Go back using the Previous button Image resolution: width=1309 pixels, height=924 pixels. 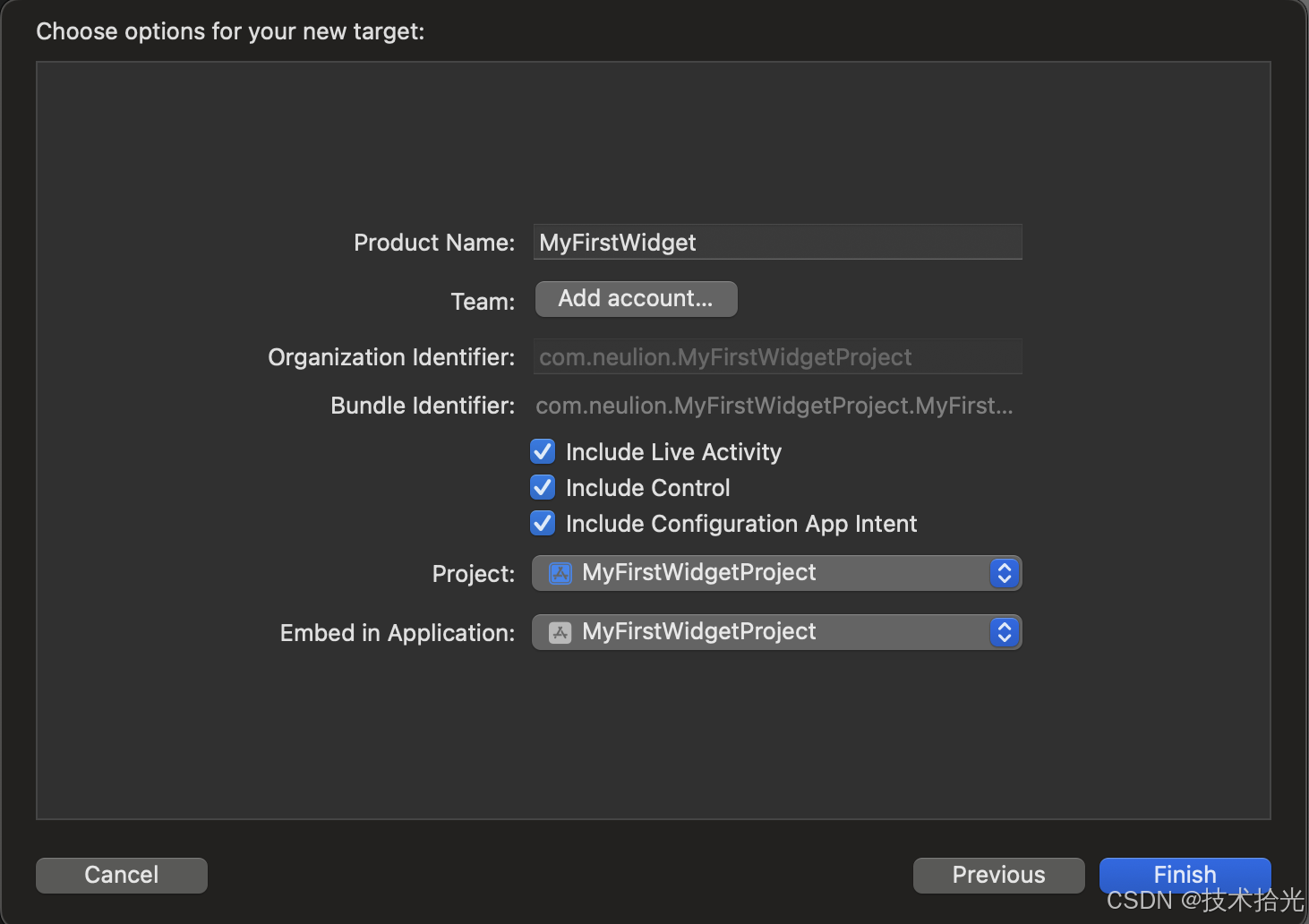pyautogui.click(x=997, y=875)
